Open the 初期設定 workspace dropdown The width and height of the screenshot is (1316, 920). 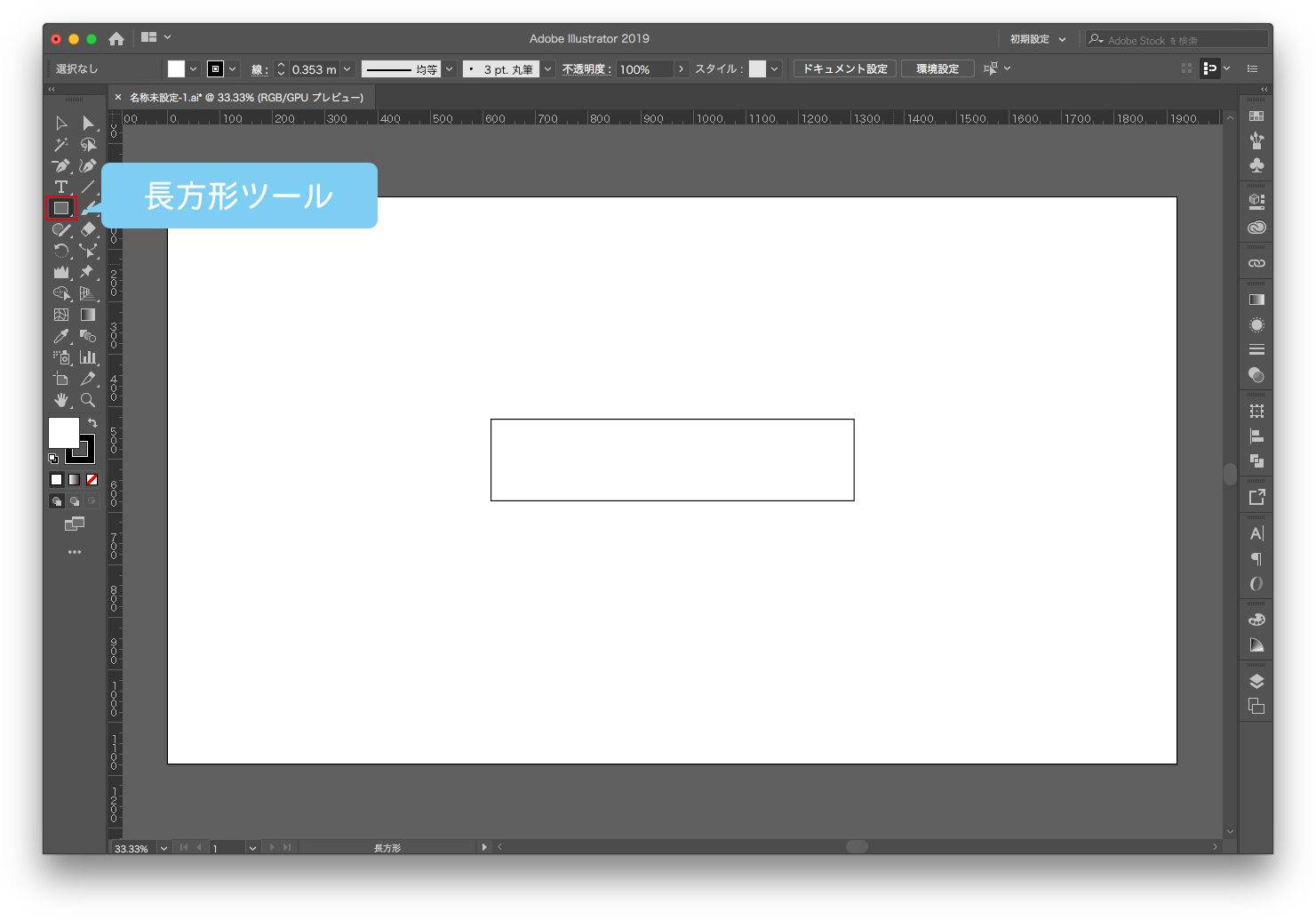click(x=1037, y=39)
